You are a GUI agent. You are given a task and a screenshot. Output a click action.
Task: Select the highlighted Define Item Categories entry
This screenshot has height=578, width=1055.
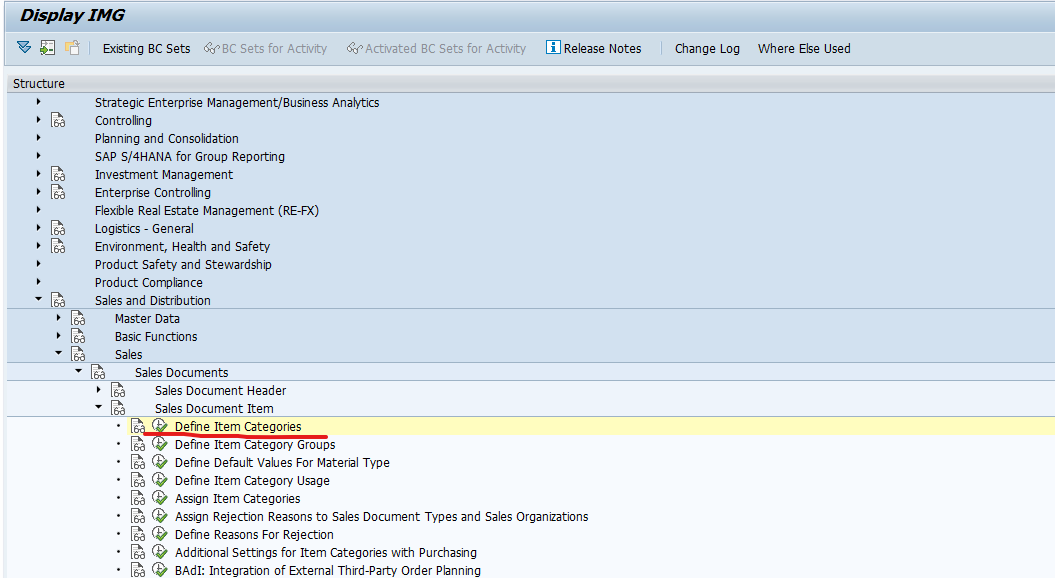click(x=240, y=426)
